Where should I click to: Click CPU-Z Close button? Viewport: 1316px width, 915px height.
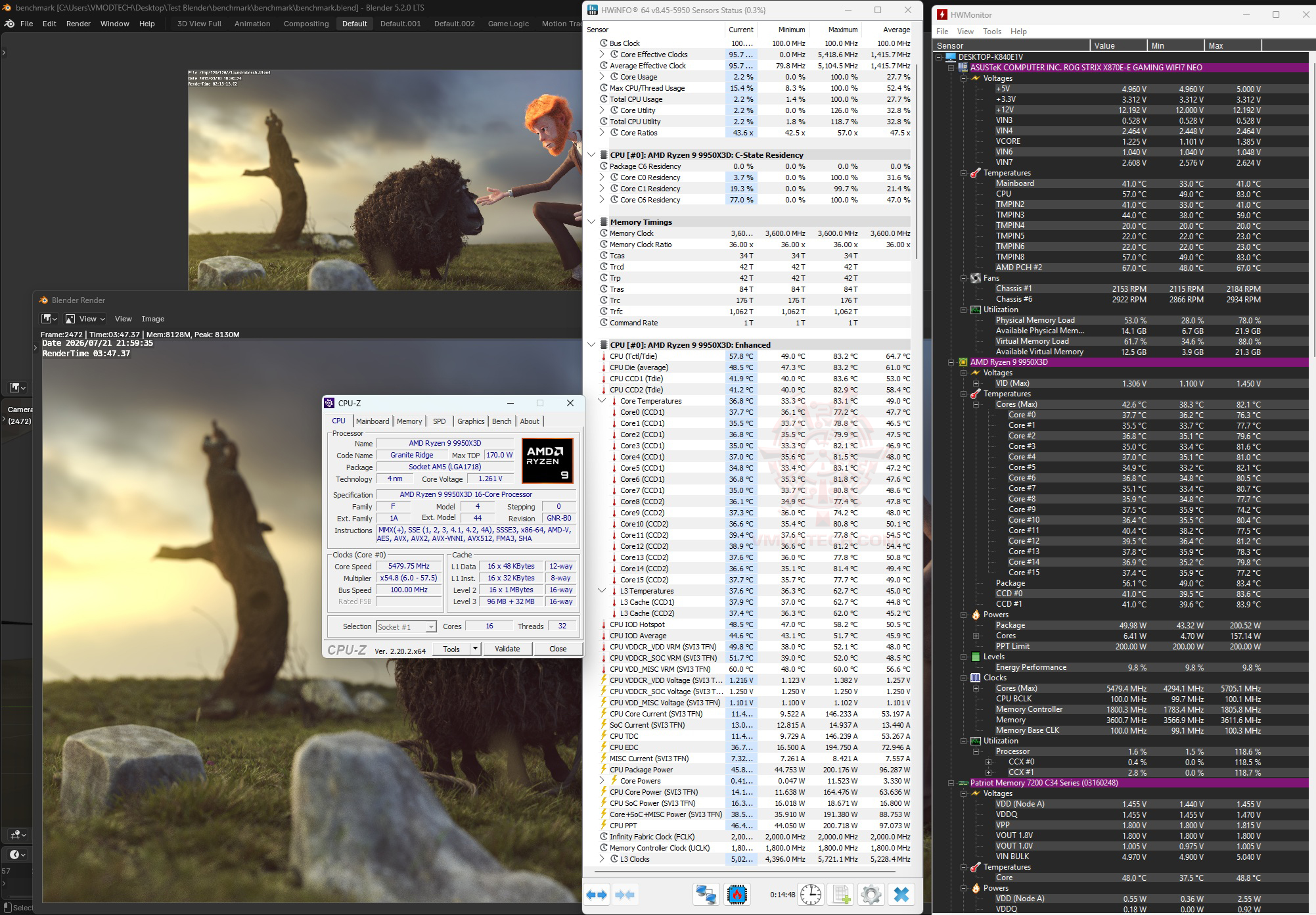pyautogui.click(x=558, y=649)
